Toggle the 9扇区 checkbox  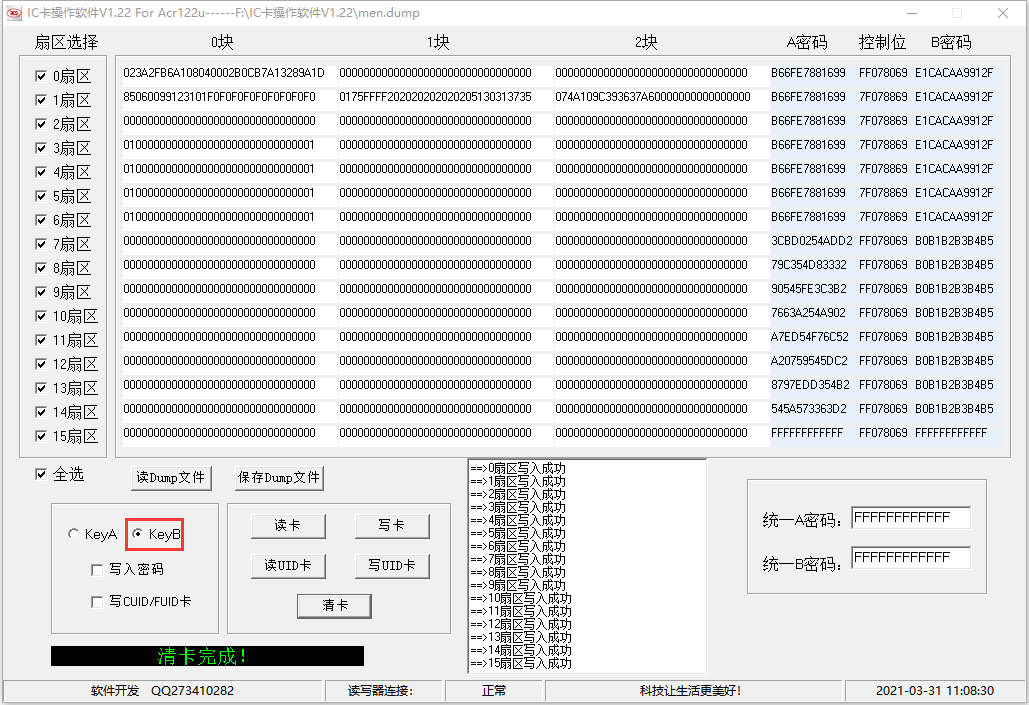click(x=41, y=292)
